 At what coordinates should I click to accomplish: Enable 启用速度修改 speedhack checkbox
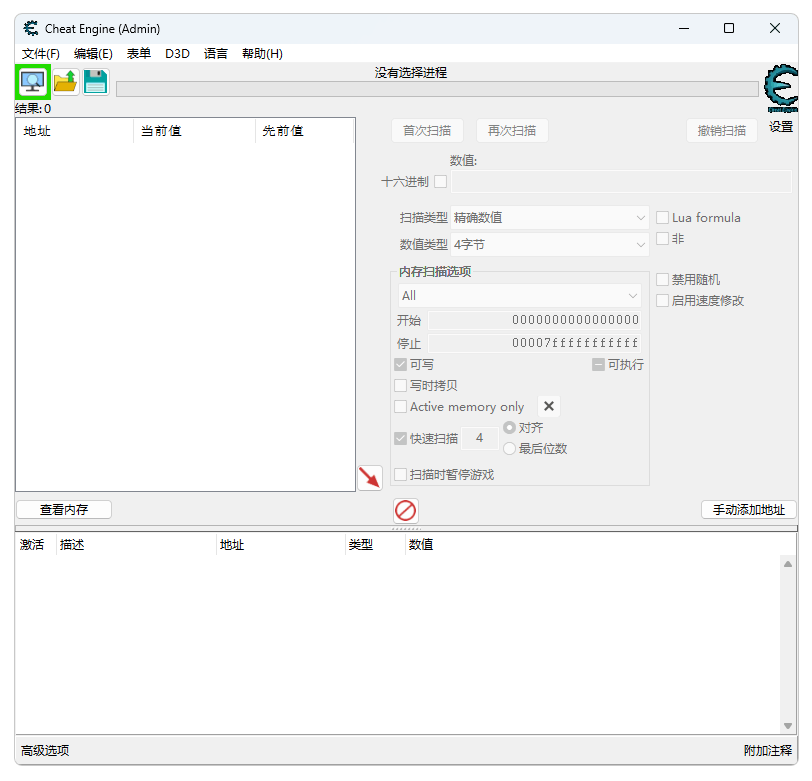[662, 300]
